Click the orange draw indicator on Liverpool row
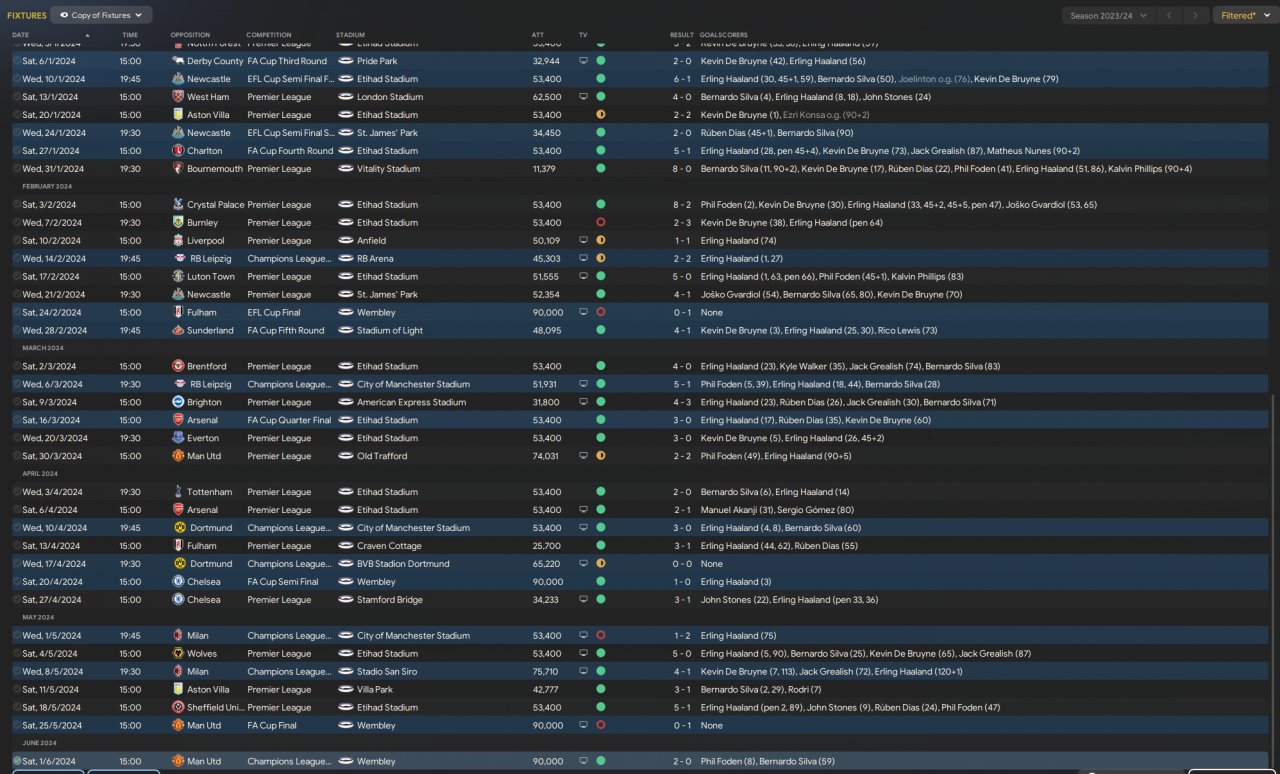Screen dimensions: 1280x774 [x=601, y=241]
